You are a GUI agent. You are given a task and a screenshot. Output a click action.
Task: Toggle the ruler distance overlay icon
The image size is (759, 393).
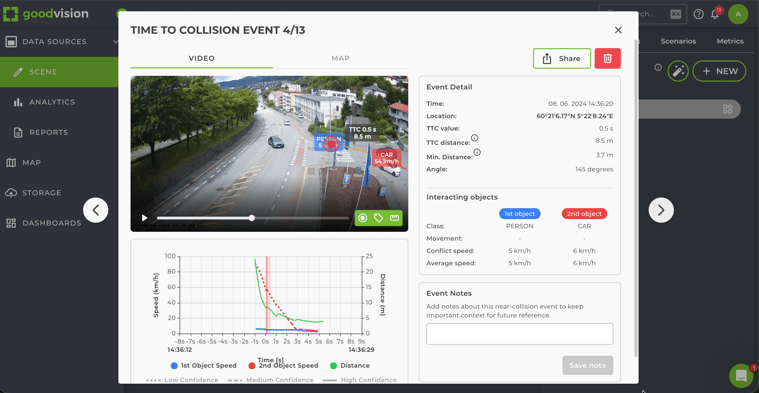coord(395,218)
